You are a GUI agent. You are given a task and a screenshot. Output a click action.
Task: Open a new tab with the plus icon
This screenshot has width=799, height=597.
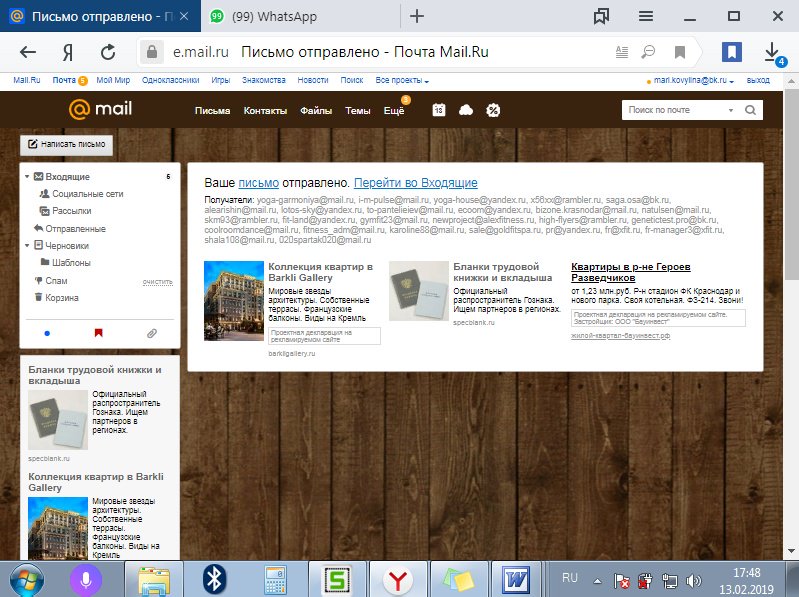coord(417,16)
